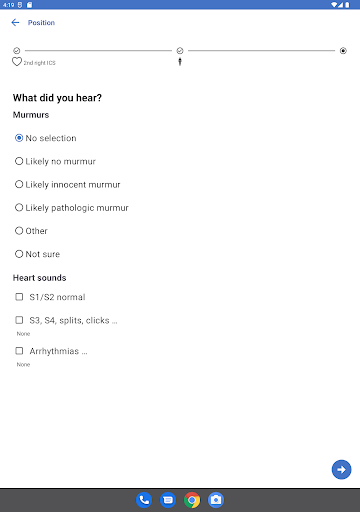360x512 pixels.
Task: Open the Phone app in dock
Action: (x=144, y=500)
